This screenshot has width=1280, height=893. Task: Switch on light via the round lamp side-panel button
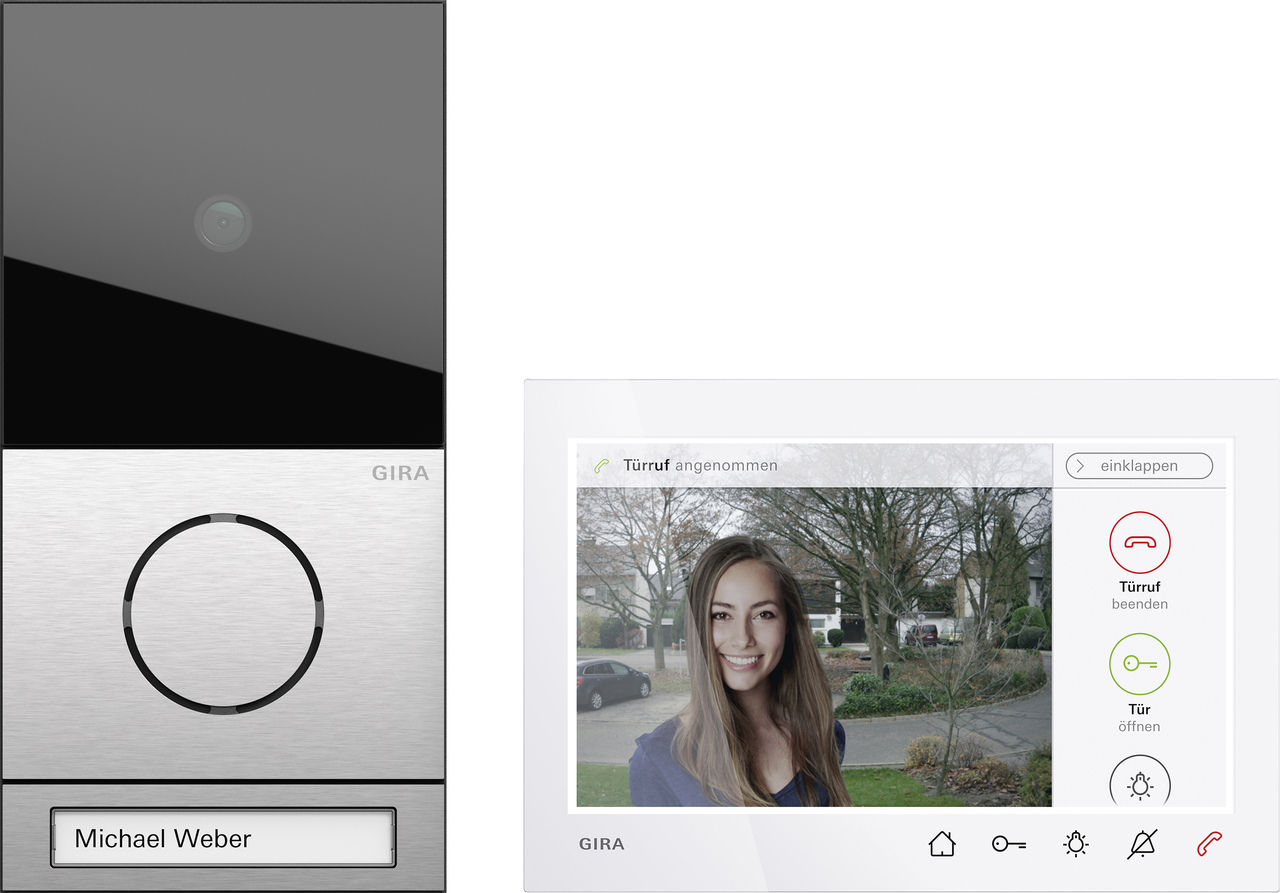[x=1139, y=783]
